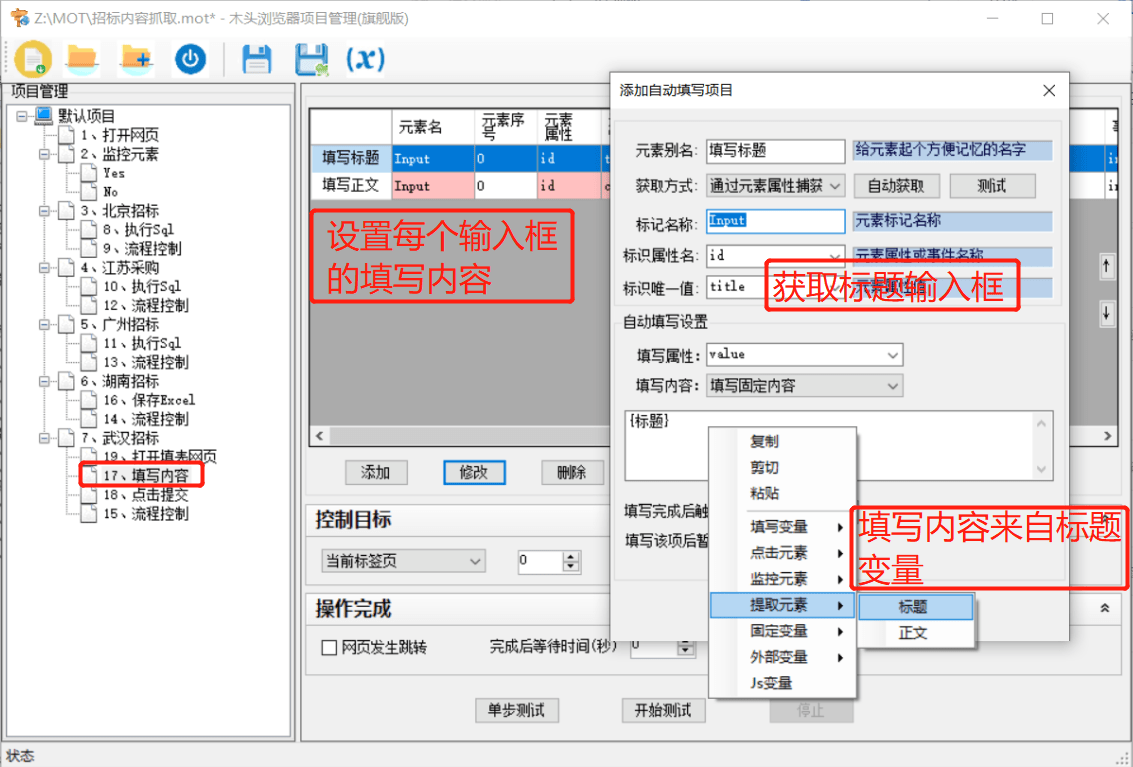Click the 修改 button

(473, 473)
